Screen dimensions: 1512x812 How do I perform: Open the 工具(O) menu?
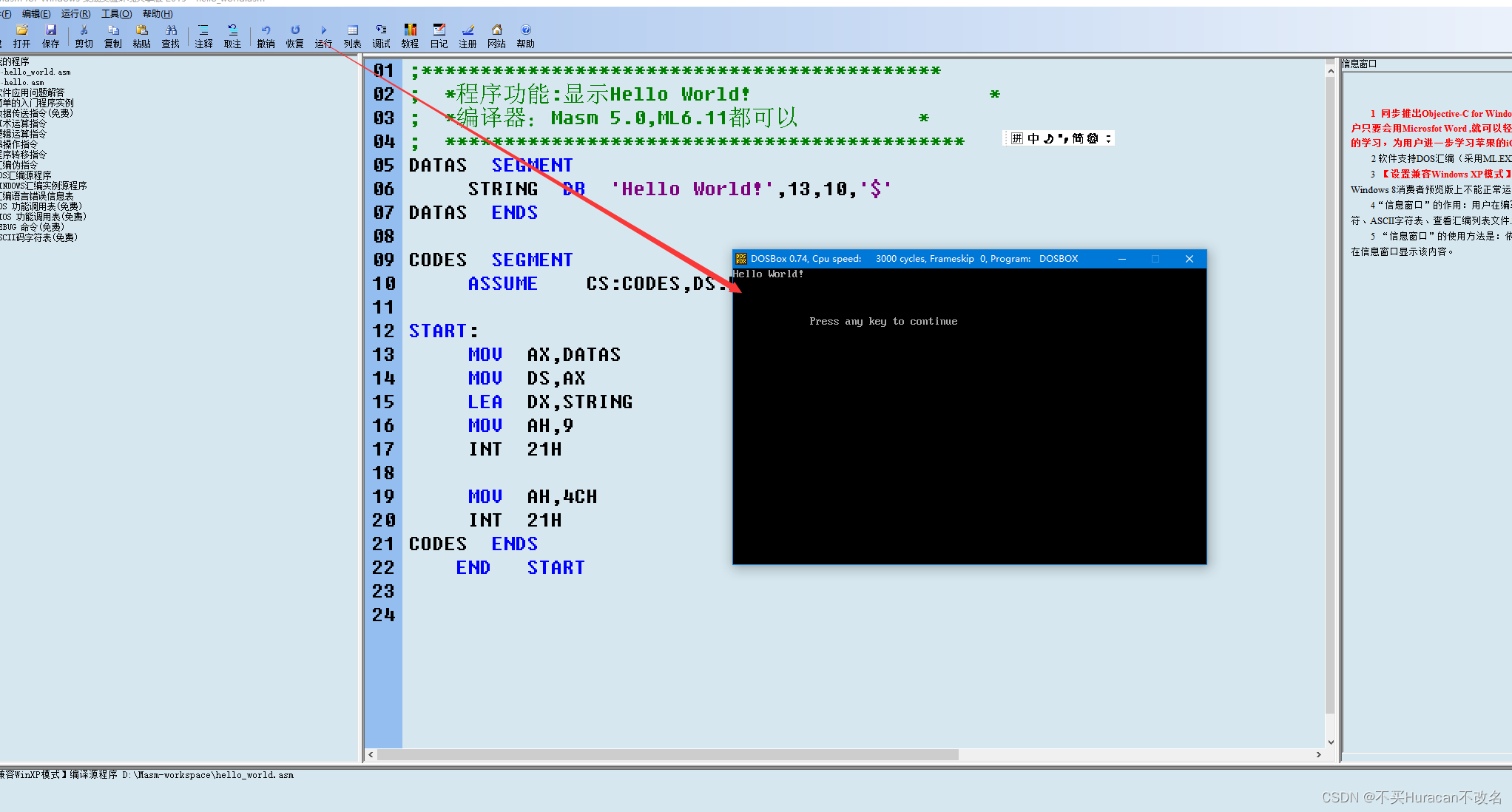pyautogui.click(x=115, y=13)
